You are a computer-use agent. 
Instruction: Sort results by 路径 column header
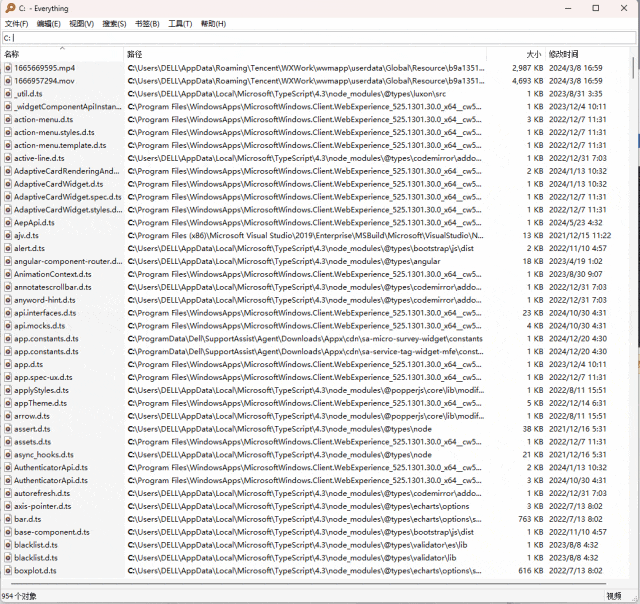[x=304, y=54]
